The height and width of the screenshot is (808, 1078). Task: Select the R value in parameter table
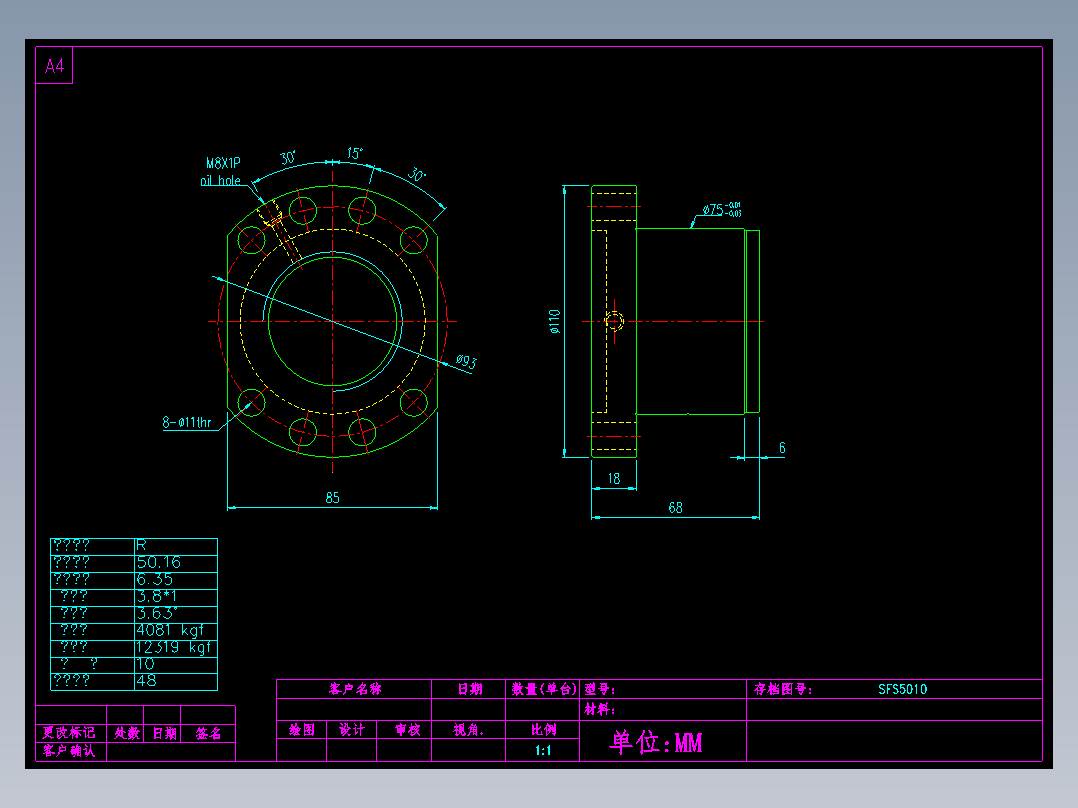point(141,545)
